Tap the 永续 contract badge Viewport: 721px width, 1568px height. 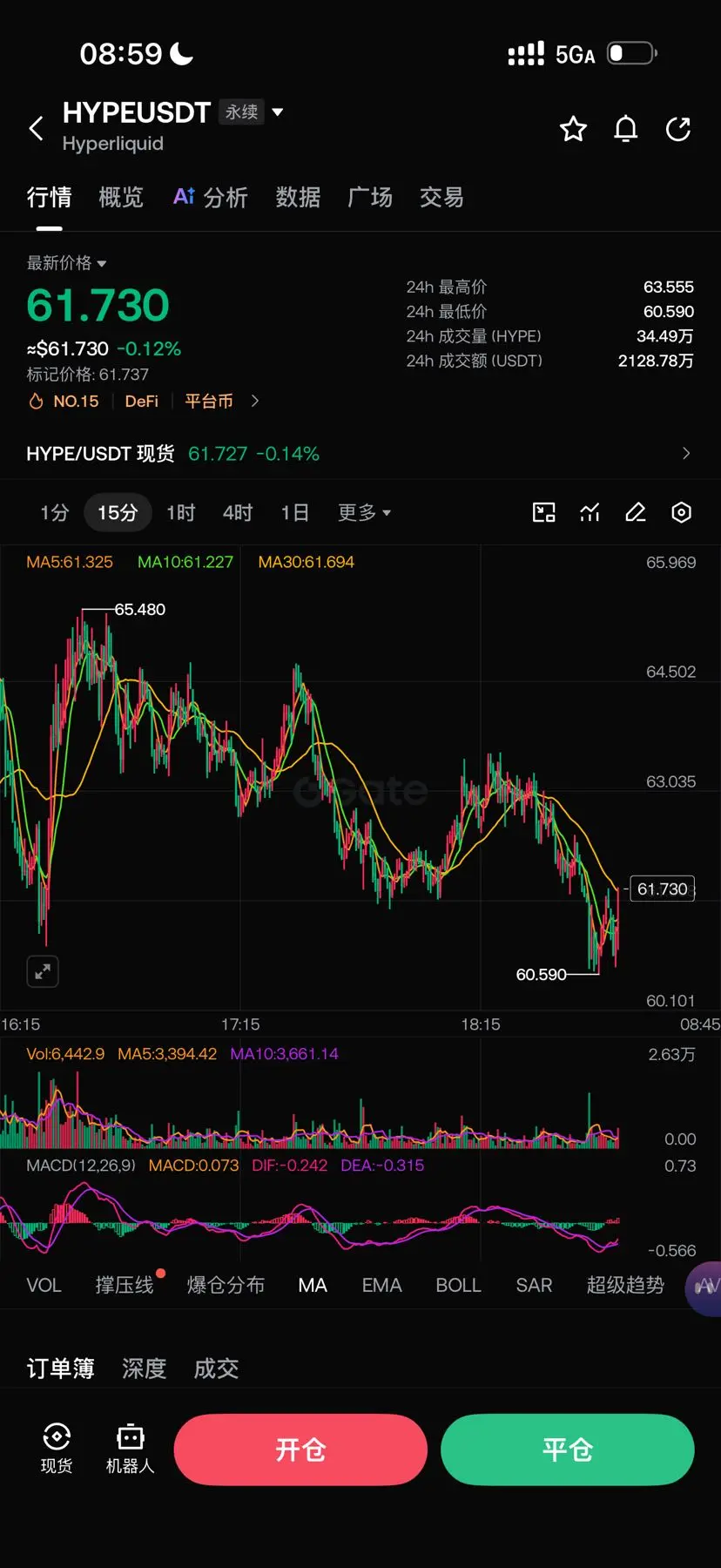[241, 112]
